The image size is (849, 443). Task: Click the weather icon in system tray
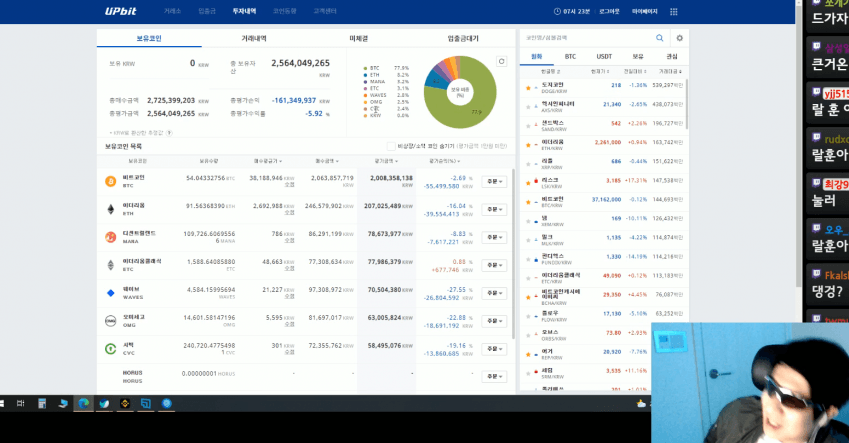click(641, 403)
